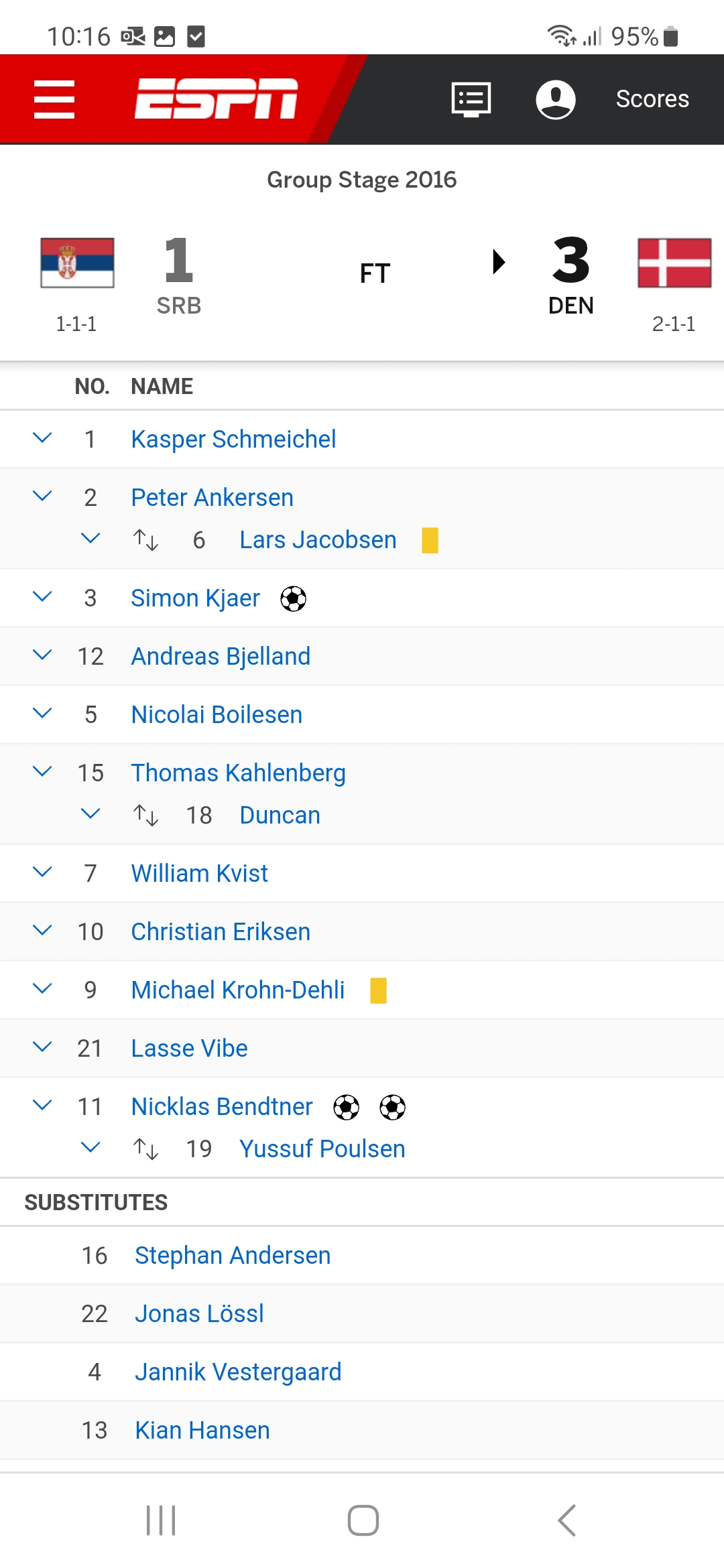
Task: Tap Simon Kjaer's goal ball icon
Action: click(293, 598)
